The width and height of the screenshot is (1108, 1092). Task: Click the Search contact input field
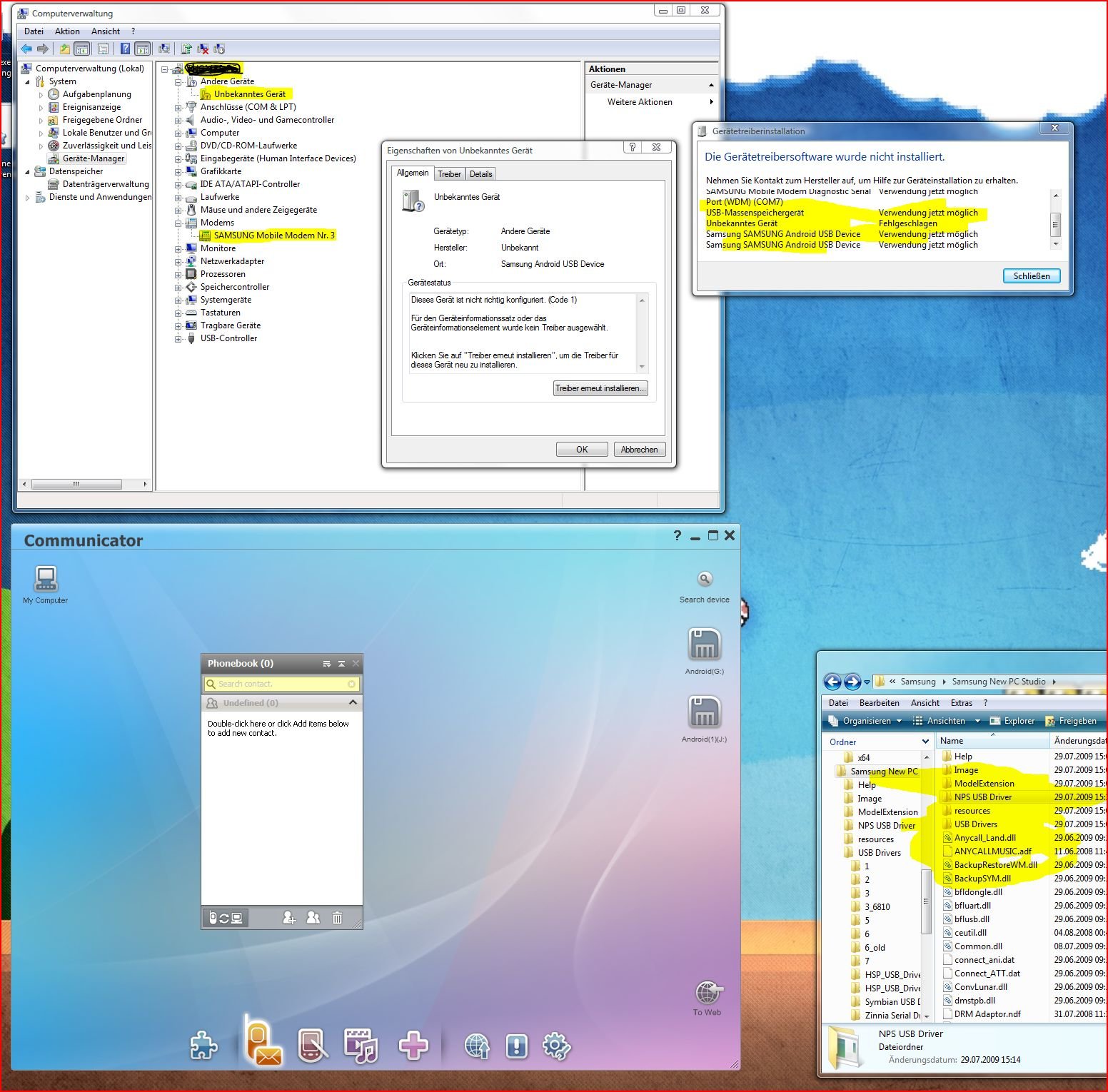282,684
